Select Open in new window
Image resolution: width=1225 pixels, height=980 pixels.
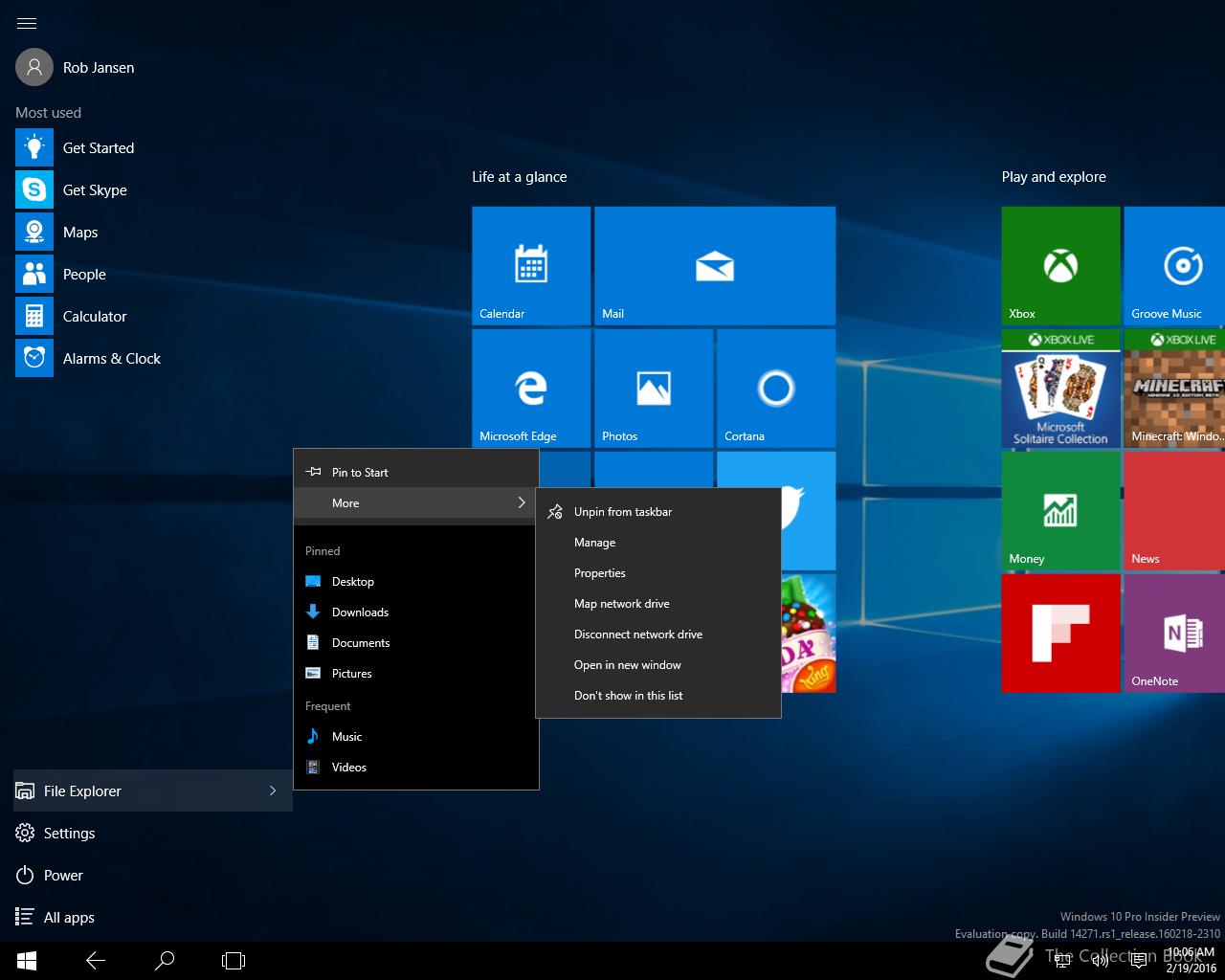pos(658,665)
